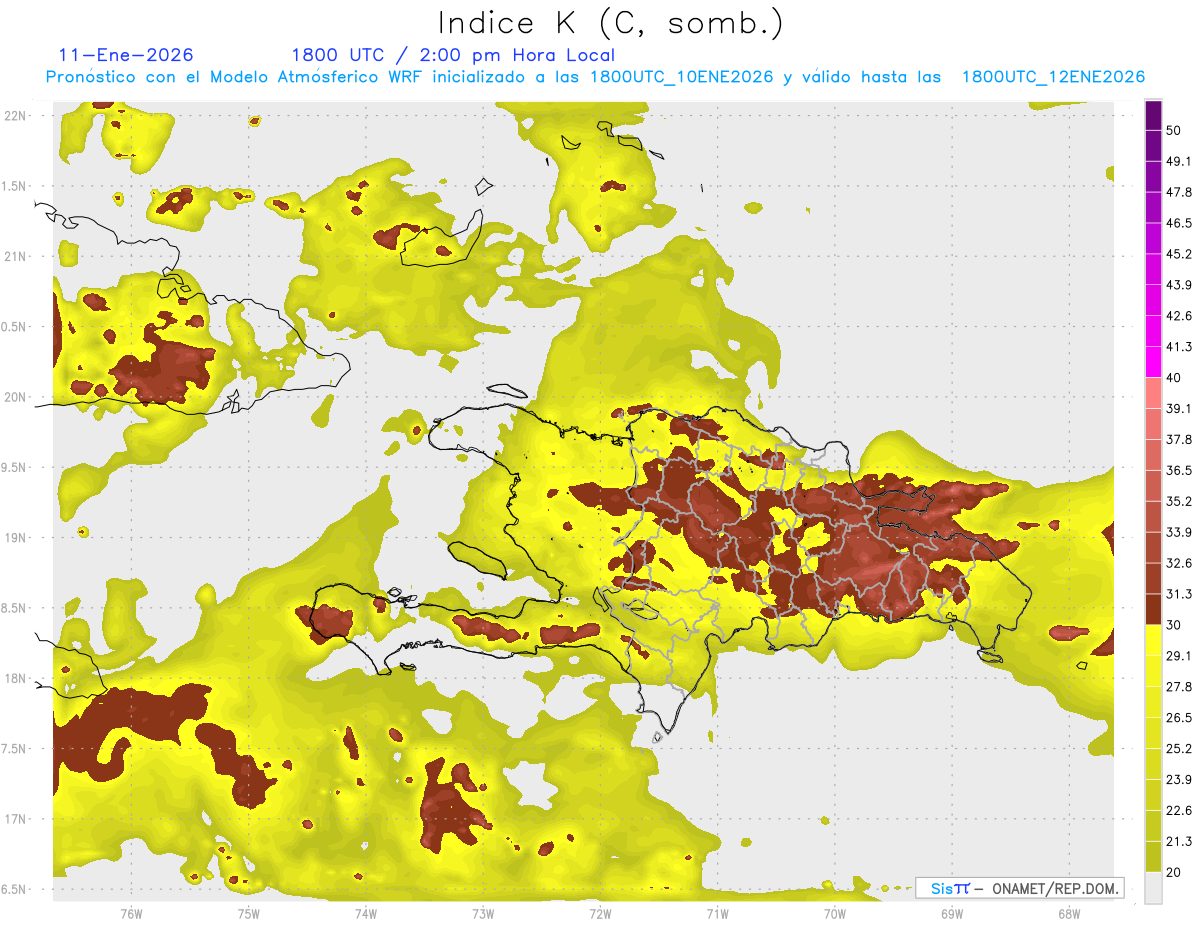
Task: Click the legend value '41.3'
Action: pyautogui.click(x=1179, y=347)
